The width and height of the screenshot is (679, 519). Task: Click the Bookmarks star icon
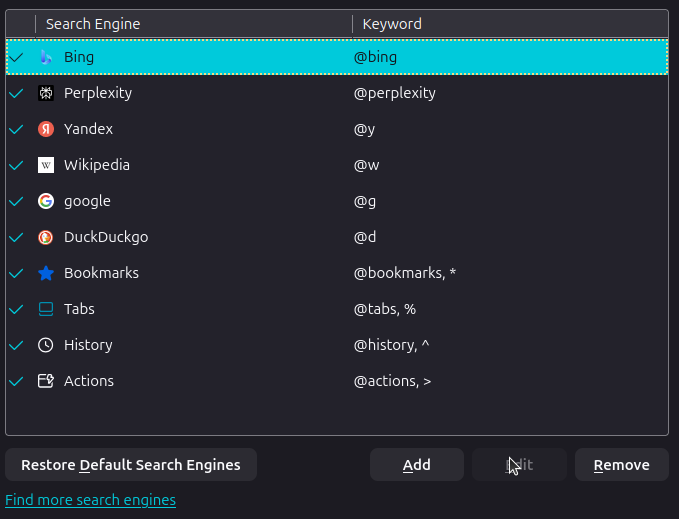pyautogui.click(x=45, y=273)
